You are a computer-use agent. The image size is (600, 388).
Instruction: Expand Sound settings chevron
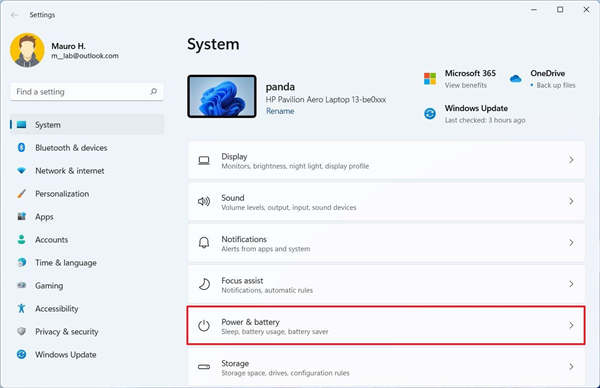(571, 201)
